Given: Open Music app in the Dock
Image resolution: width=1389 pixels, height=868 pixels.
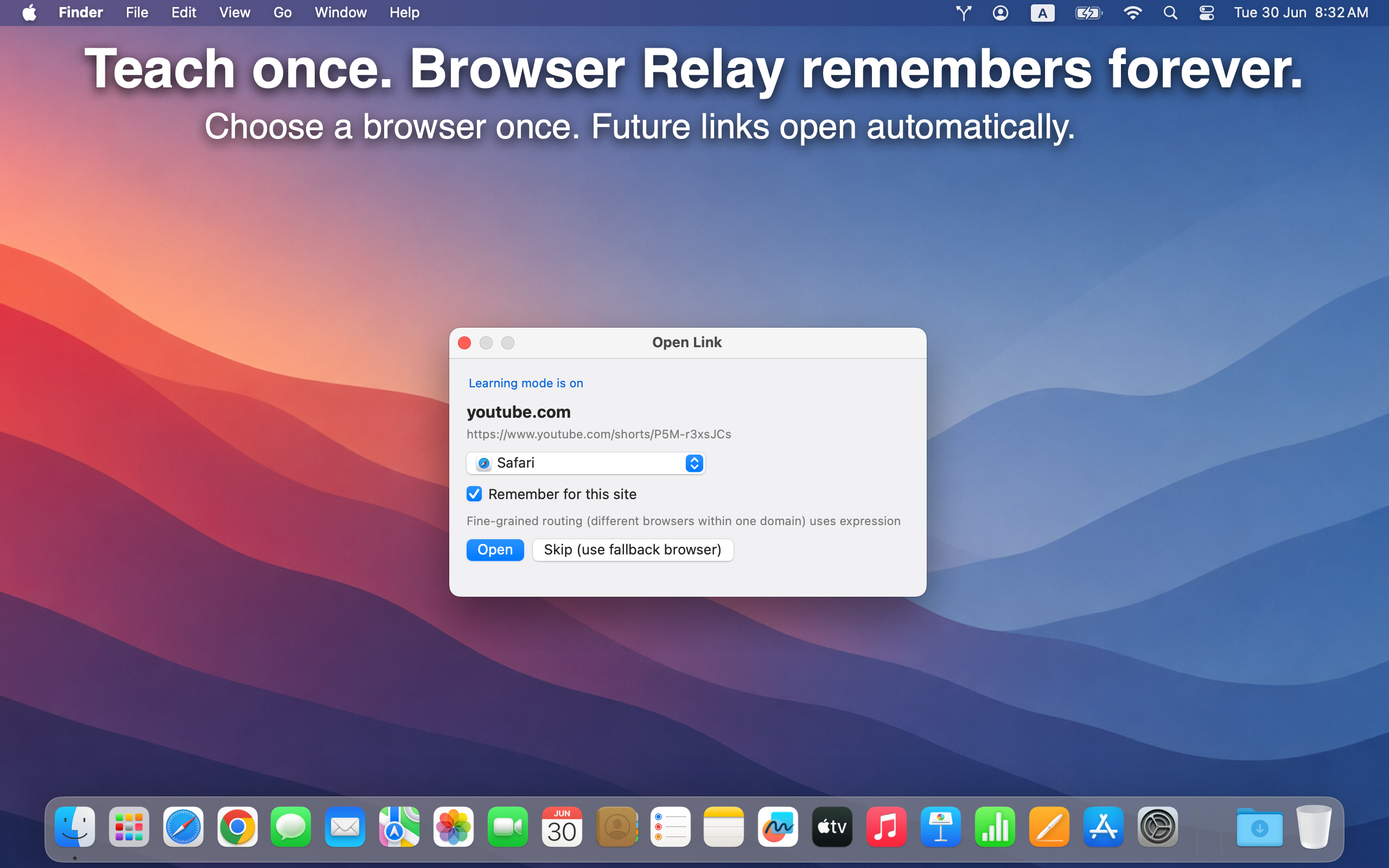Looking at the screenshot, I should pos(887,827).
